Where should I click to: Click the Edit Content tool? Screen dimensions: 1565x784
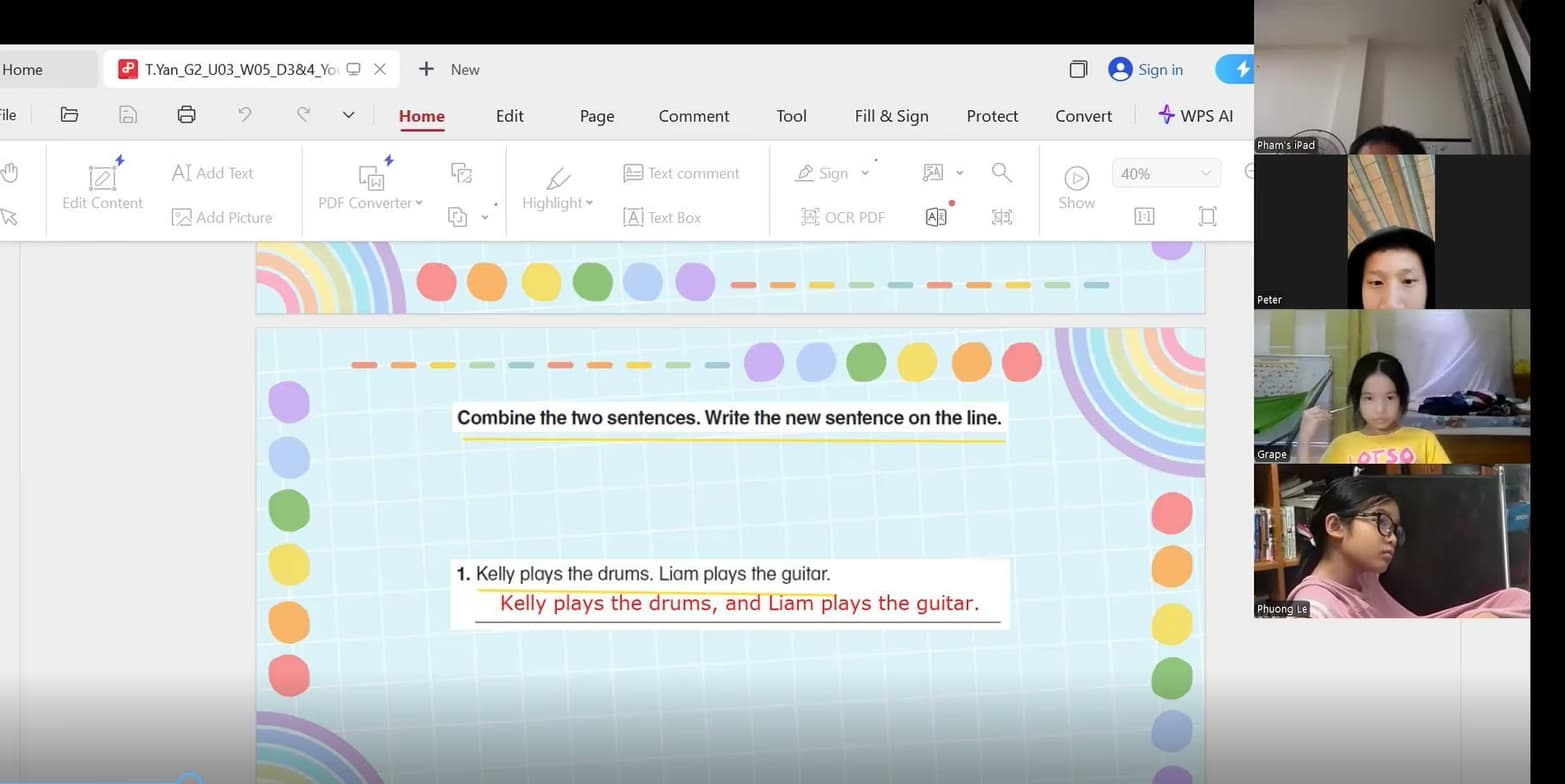pos(102,187)
